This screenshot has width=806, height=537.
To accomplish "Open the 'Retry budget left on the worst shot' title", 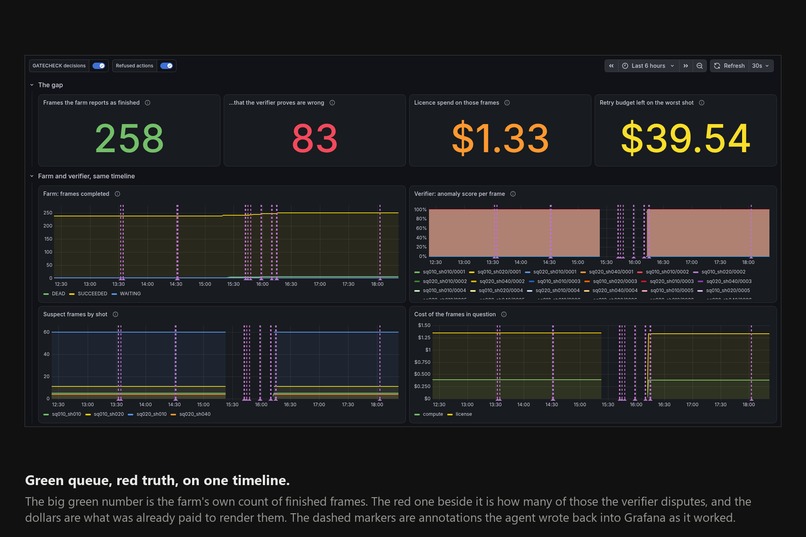I will [647, 103].
